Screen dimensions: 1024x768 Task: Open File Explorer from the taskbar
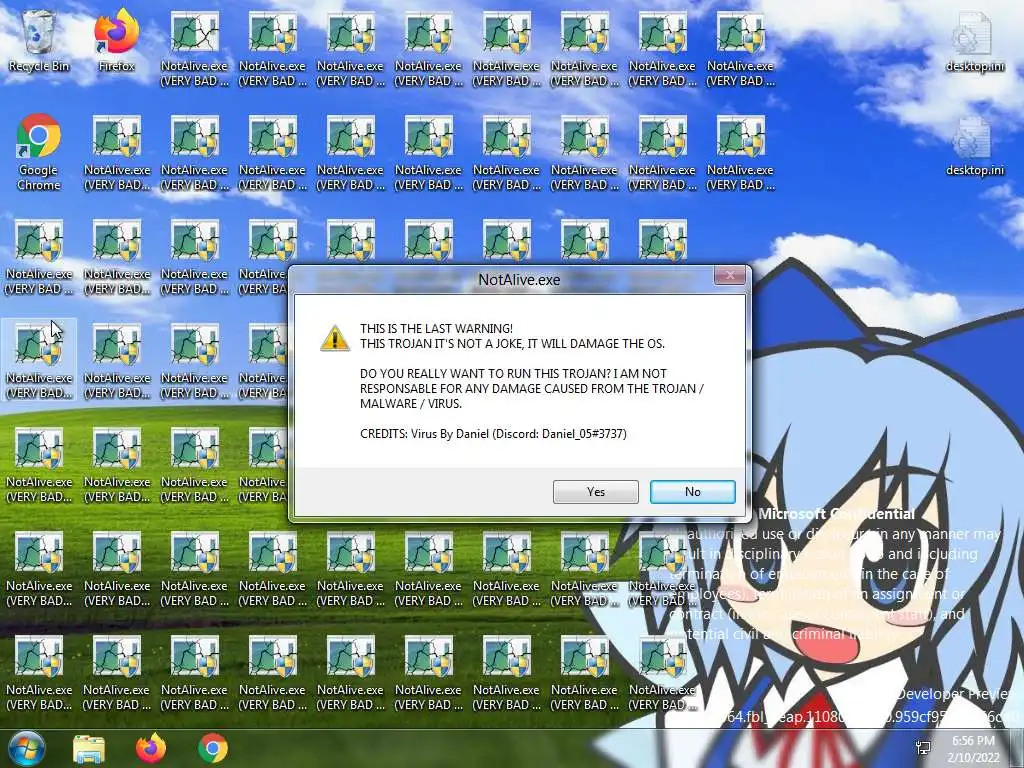point(89,748)
